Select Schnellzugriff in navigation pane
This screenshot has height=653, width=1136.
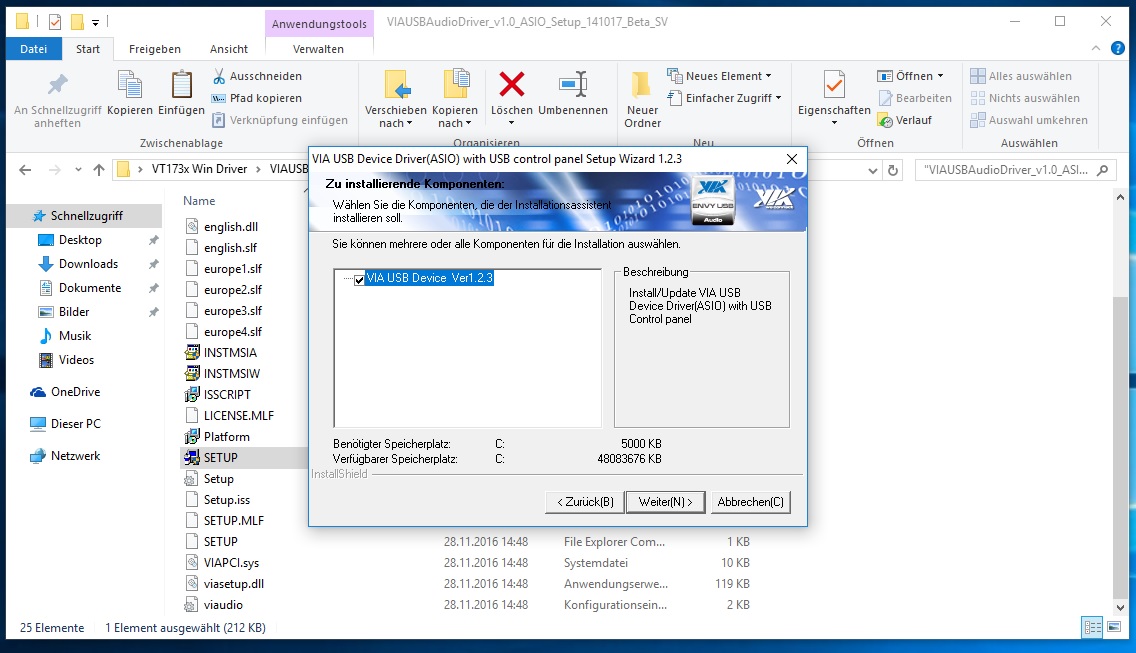coord(86,215)
